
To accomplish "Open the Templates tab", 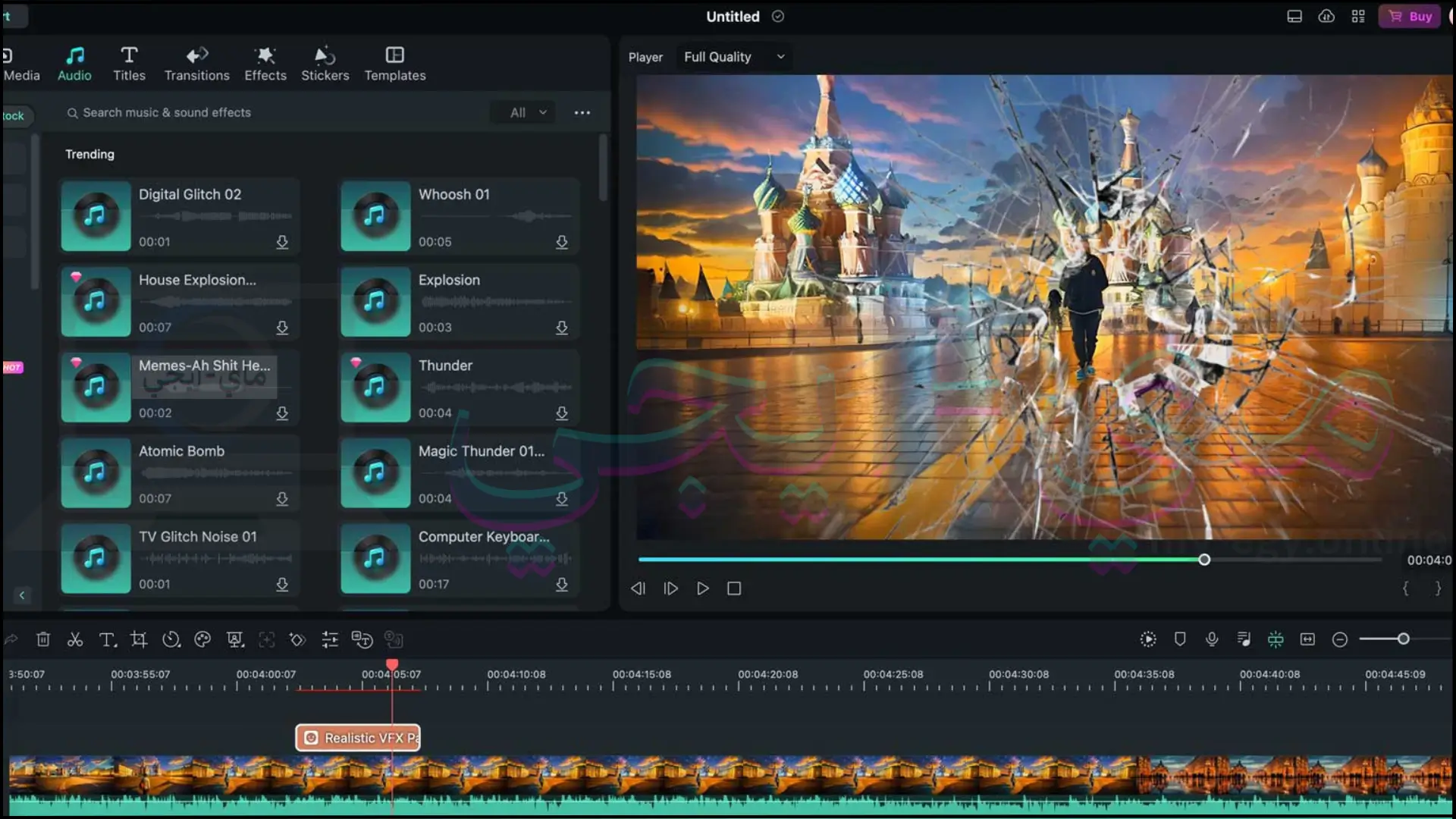I will tap(395, 64).
